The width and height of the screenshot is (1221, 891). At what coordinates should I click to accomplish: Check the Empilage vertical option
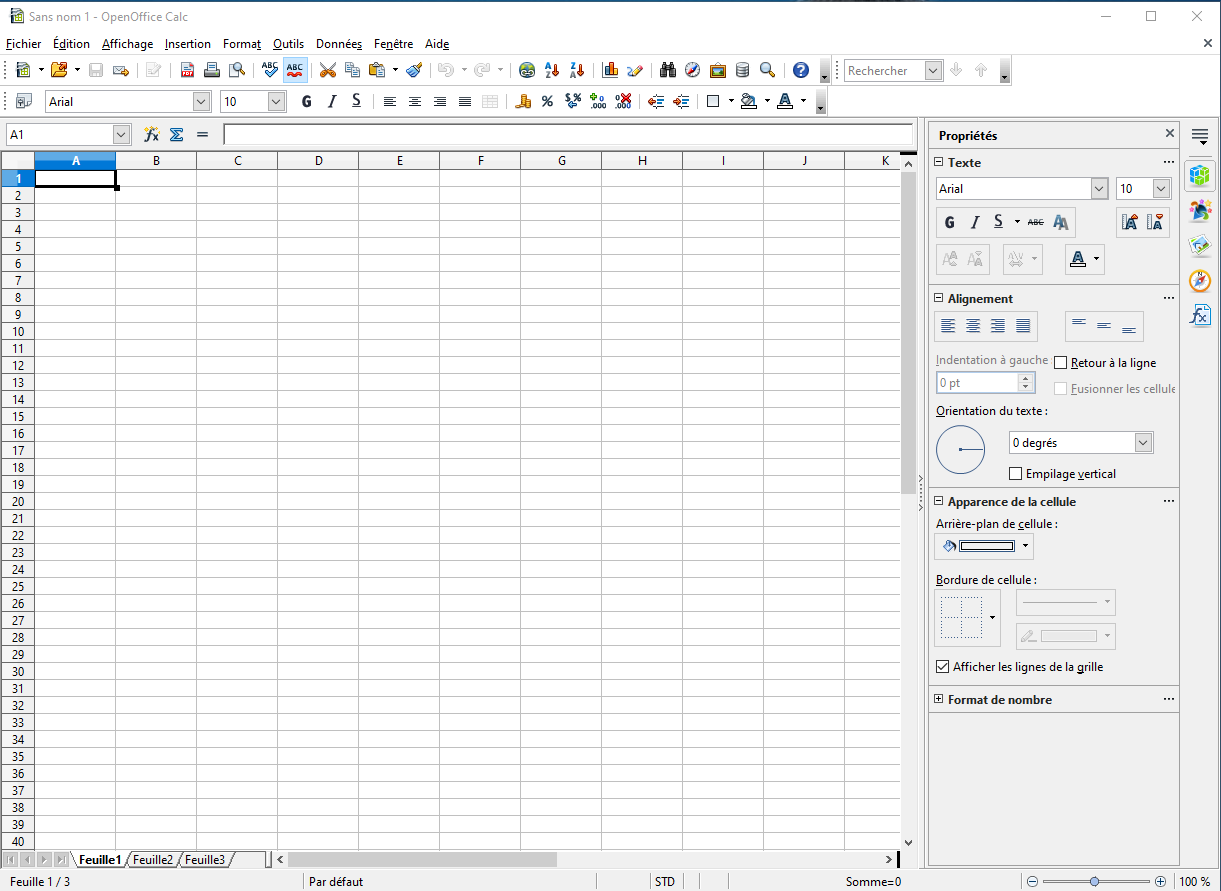[x=1016, y=474]
